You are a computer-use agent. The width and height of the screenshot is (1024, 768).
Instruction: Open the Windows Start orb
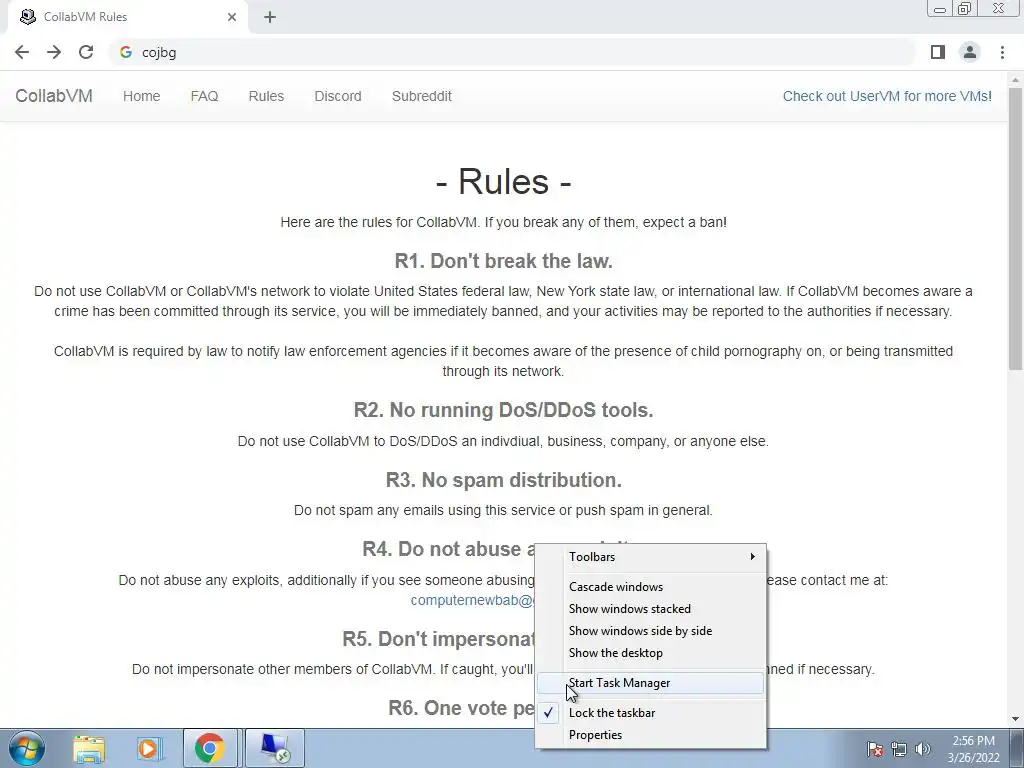pos(26,748)
